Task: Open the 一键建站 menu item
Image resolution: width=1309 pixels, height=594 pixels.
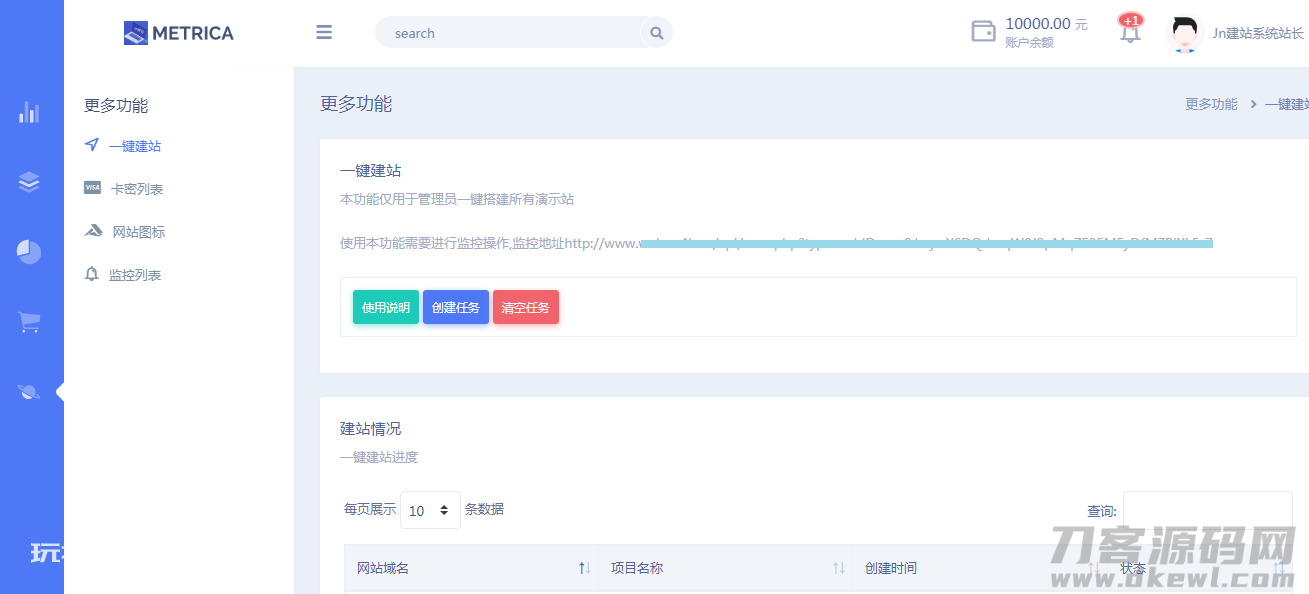Action: pos(135,146)
